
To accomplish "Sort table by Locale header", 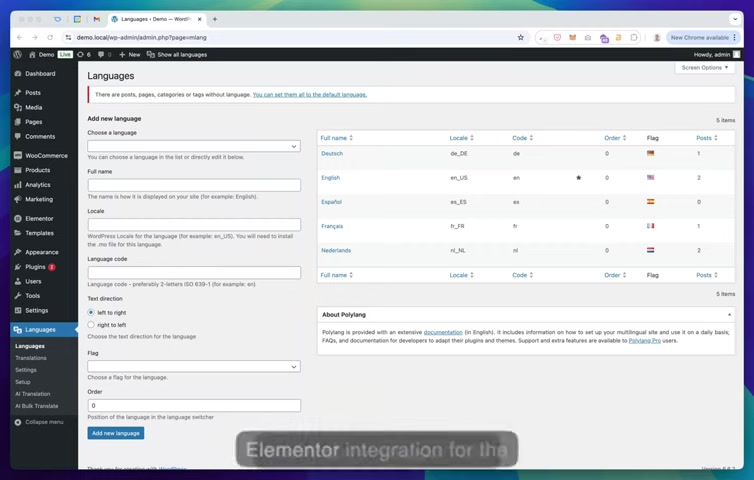I will pos(461,138).
